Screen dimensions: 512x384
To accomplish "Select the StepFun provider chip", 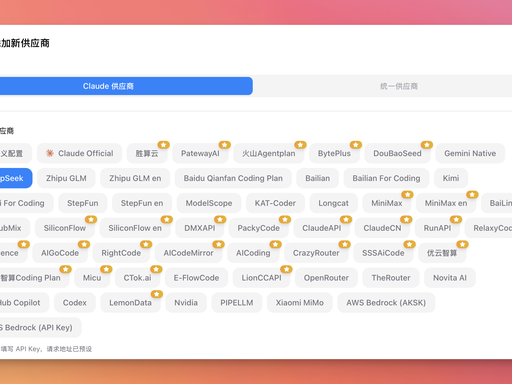I will tap(83, 203).
